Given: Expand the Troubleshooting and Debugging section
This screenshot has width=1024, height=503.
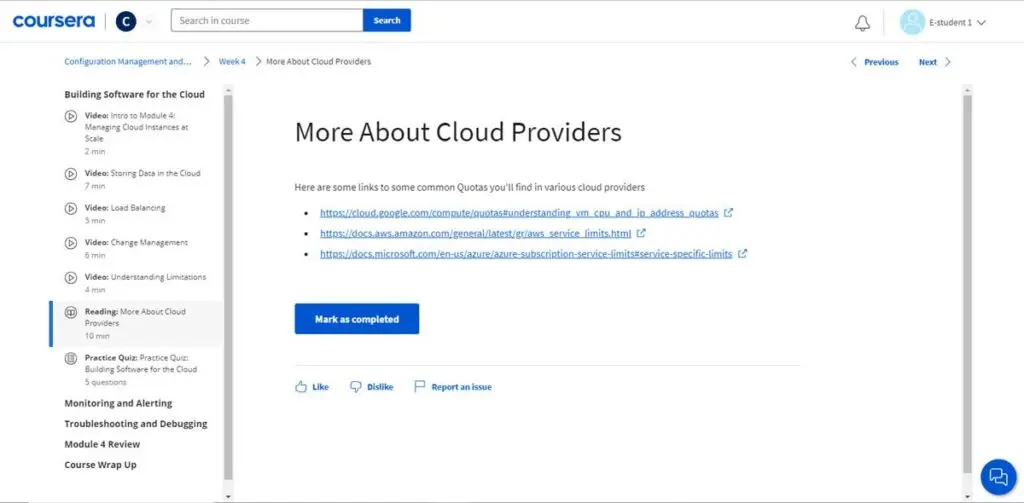Looking at the screenshot, I should [136, 423].
